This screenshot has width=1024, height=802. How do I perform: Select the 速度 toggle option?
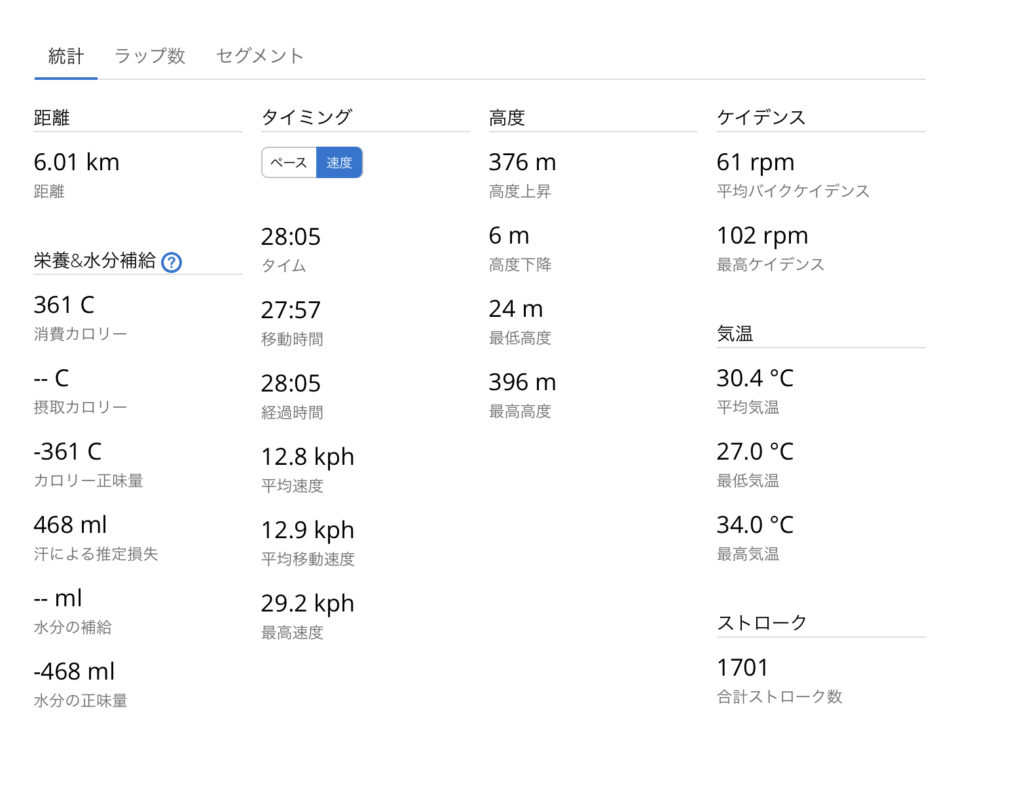tap(339, 163)
